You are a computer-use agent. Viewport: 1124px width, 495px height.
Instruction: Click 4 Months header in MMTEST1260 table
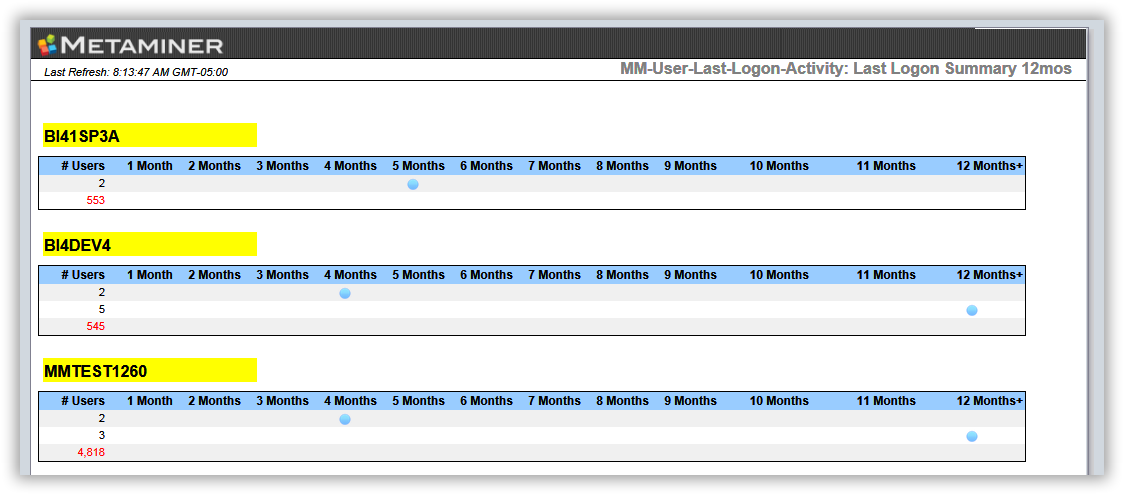[351, 401]
